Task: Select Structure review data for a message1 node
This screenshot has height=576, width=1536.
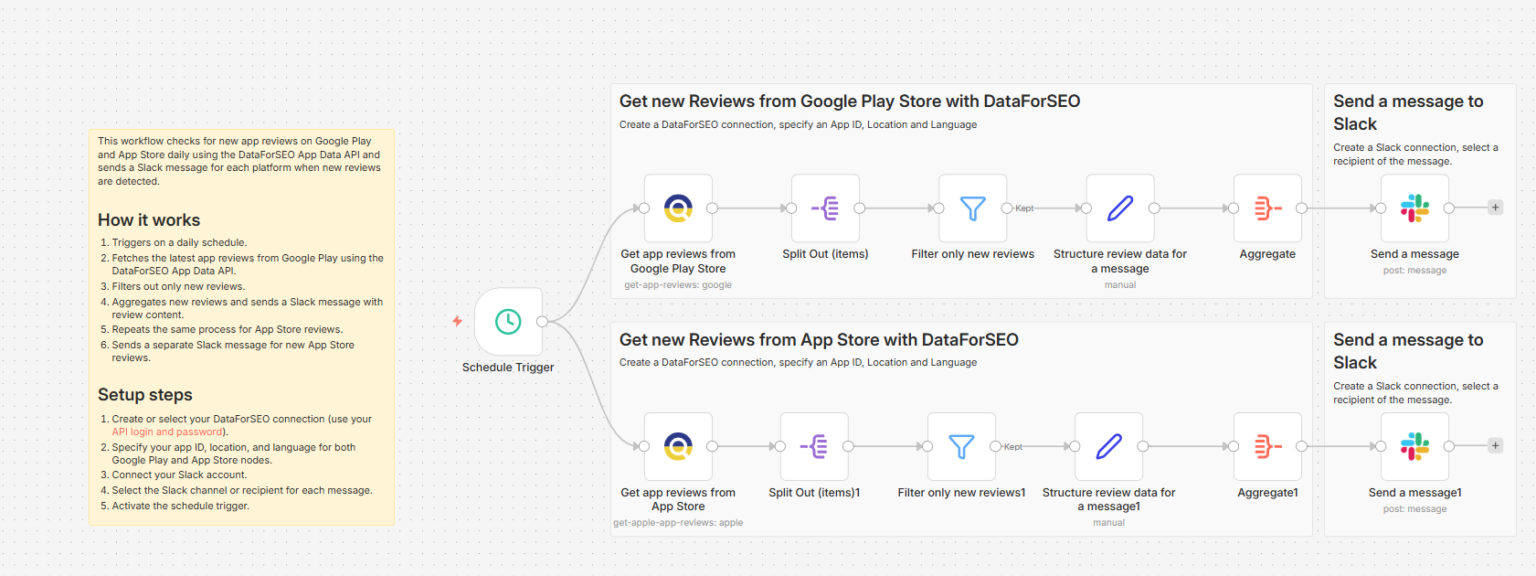Action: pyautogui.click(x=1109, y=446)
